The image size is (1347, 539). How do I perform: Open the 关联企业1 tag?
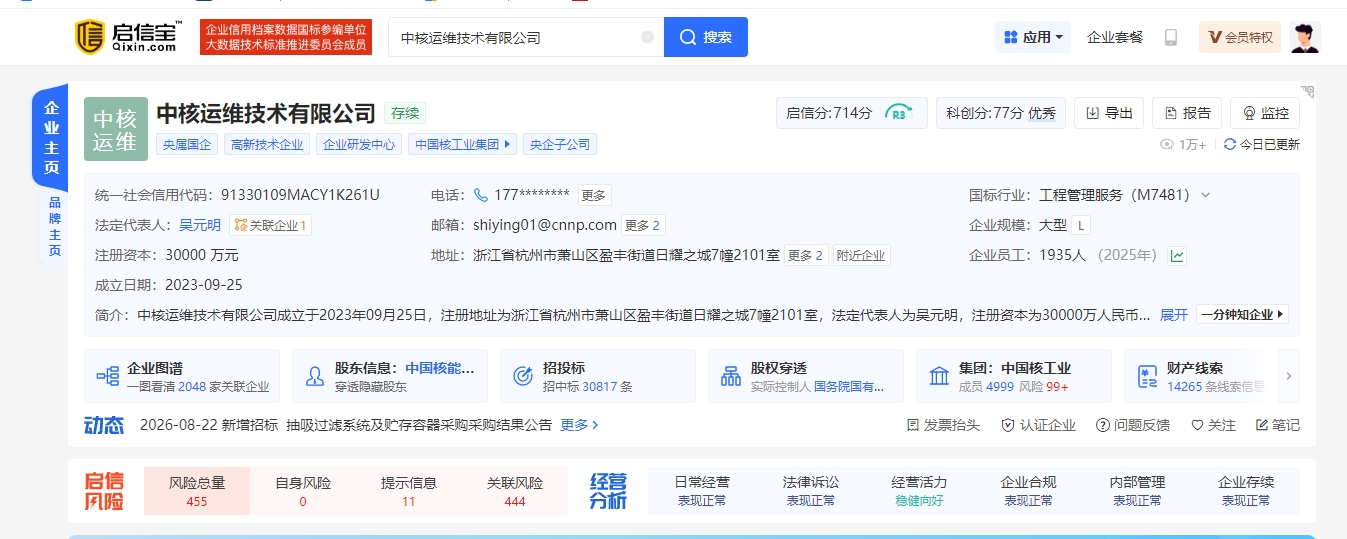click(x=271, y=225)
